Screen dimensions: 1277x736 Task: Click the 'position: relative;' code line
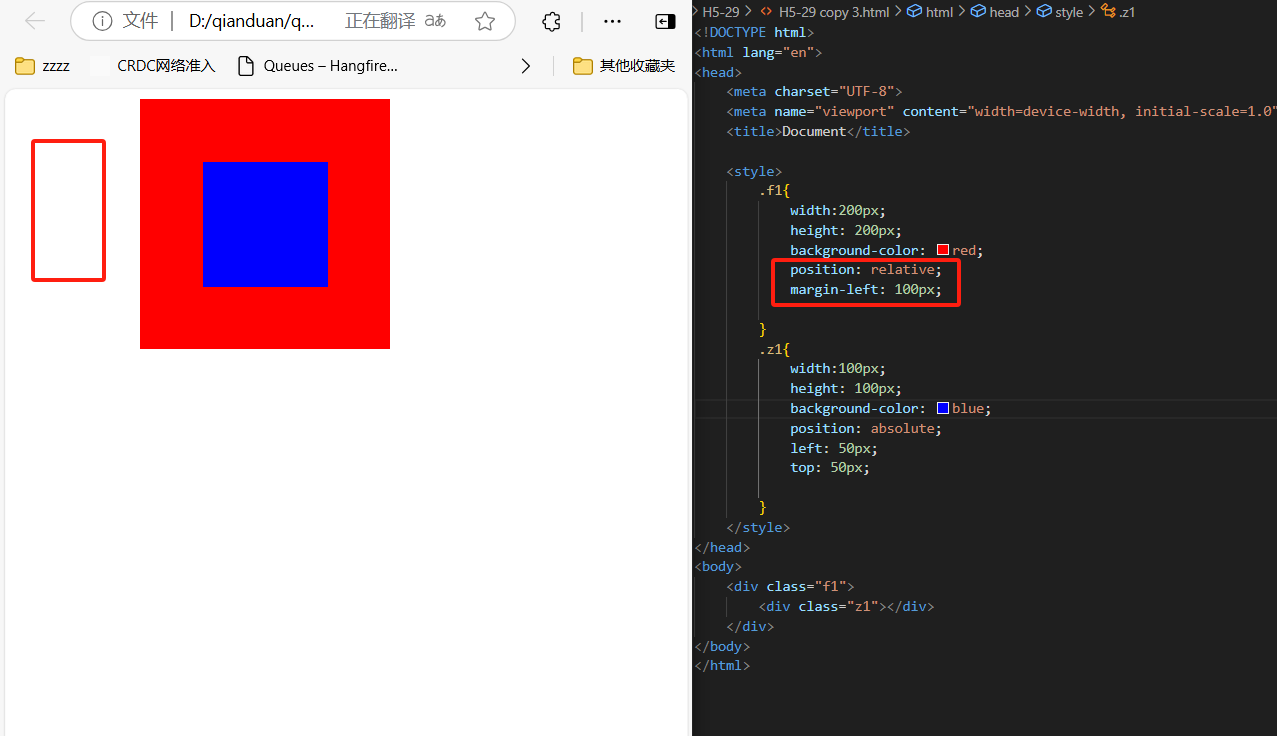click(x=866, y=270)
